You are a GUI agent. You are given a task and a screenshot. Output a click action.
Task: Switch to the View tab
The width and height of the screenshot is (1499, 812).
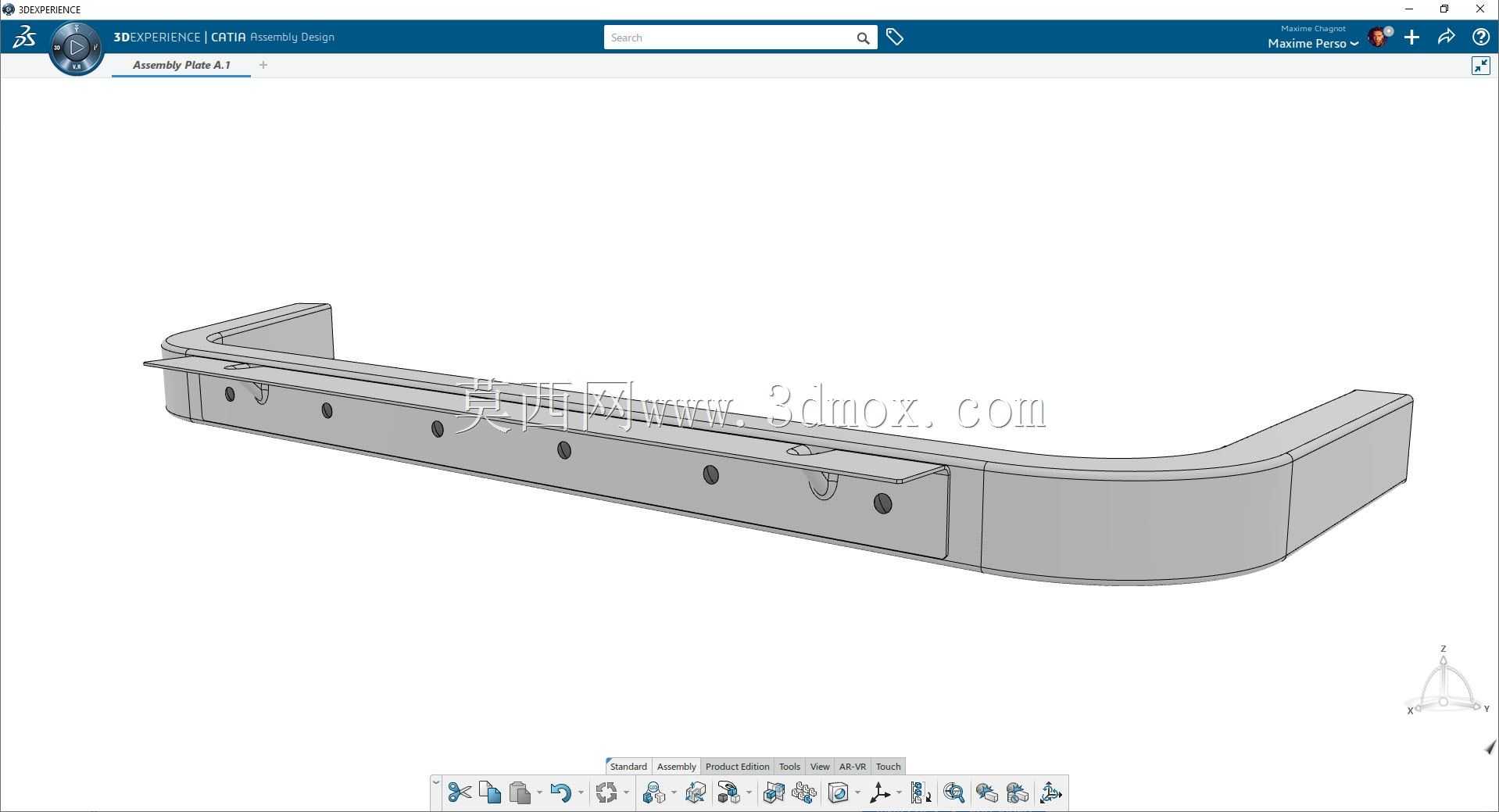coord(820,767)
